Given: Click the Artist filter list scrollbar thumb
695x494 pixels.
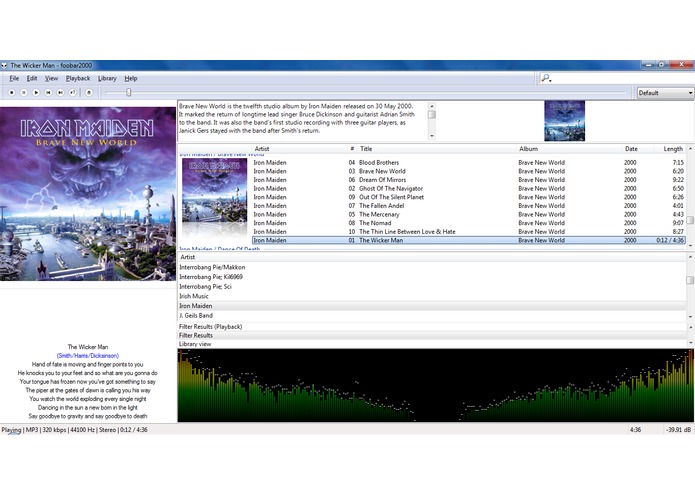Looking at the screenshot, I should (690, 280).
